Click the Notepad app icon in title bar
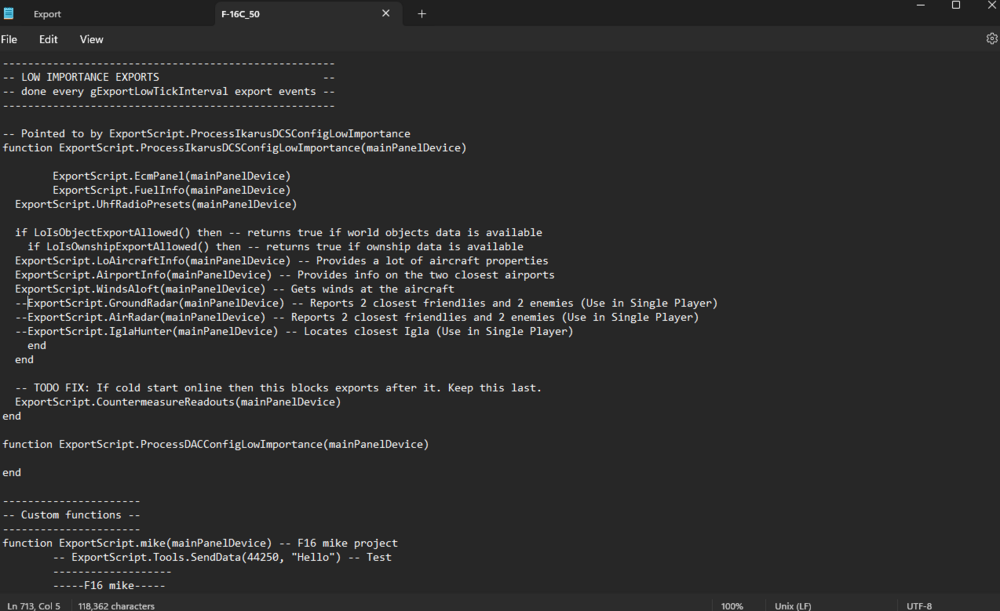 coord(9,14)
